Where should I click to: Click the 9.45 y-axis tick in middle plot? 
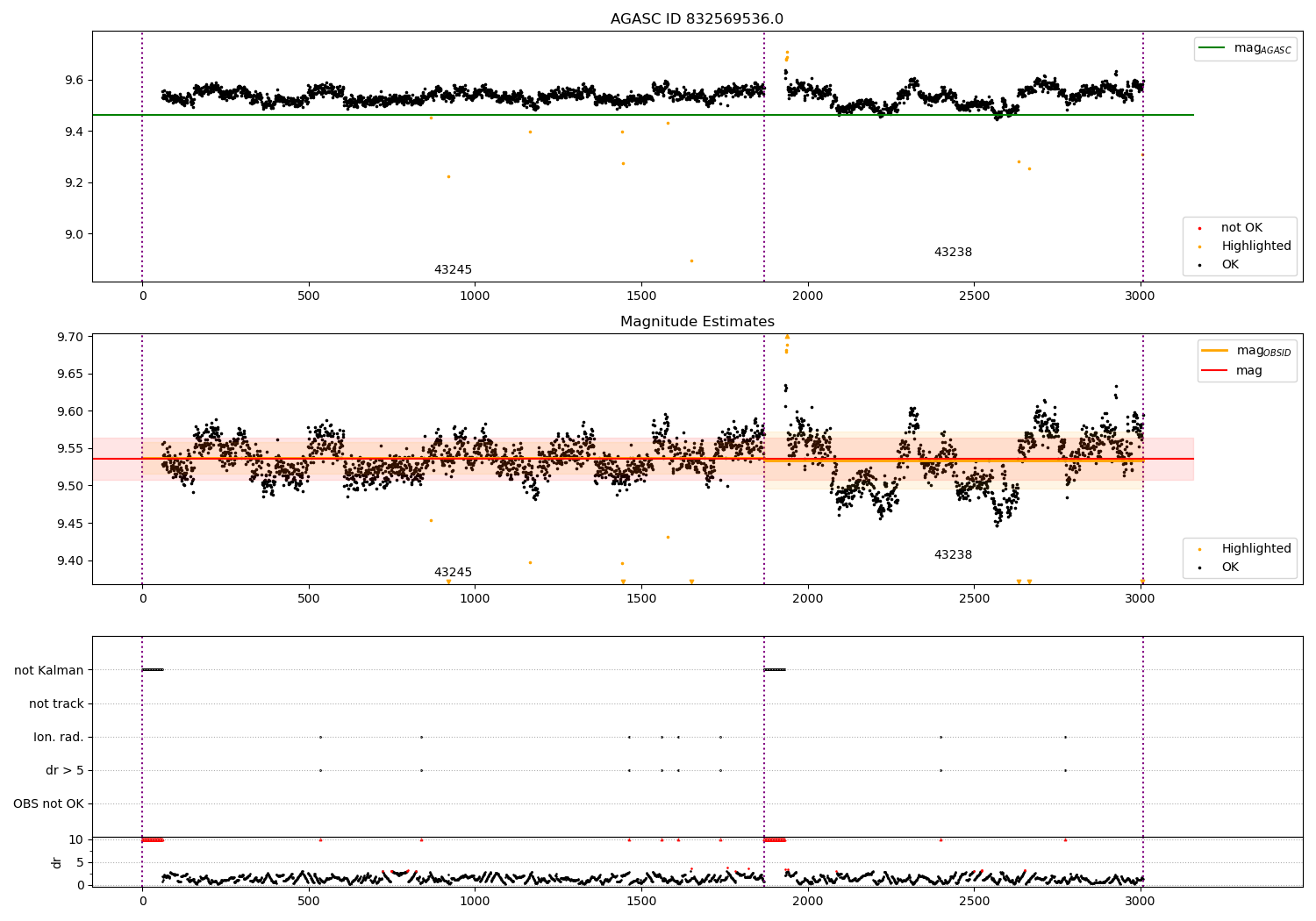tap(68, 524)
